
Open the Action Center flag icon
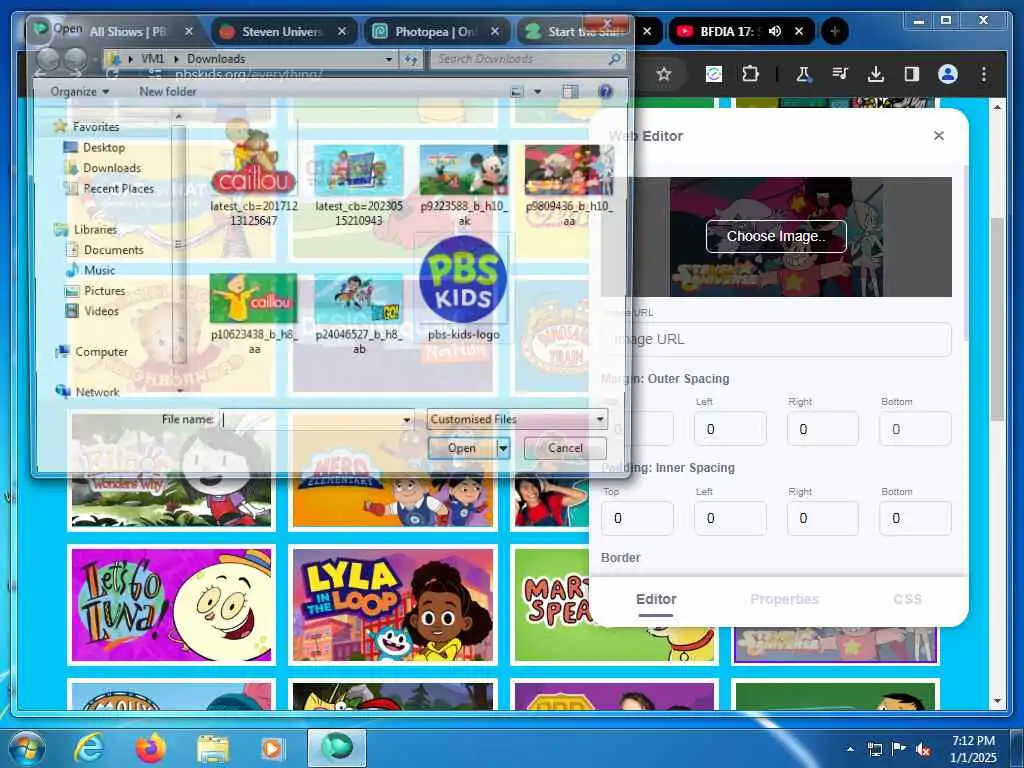point(899,749)
